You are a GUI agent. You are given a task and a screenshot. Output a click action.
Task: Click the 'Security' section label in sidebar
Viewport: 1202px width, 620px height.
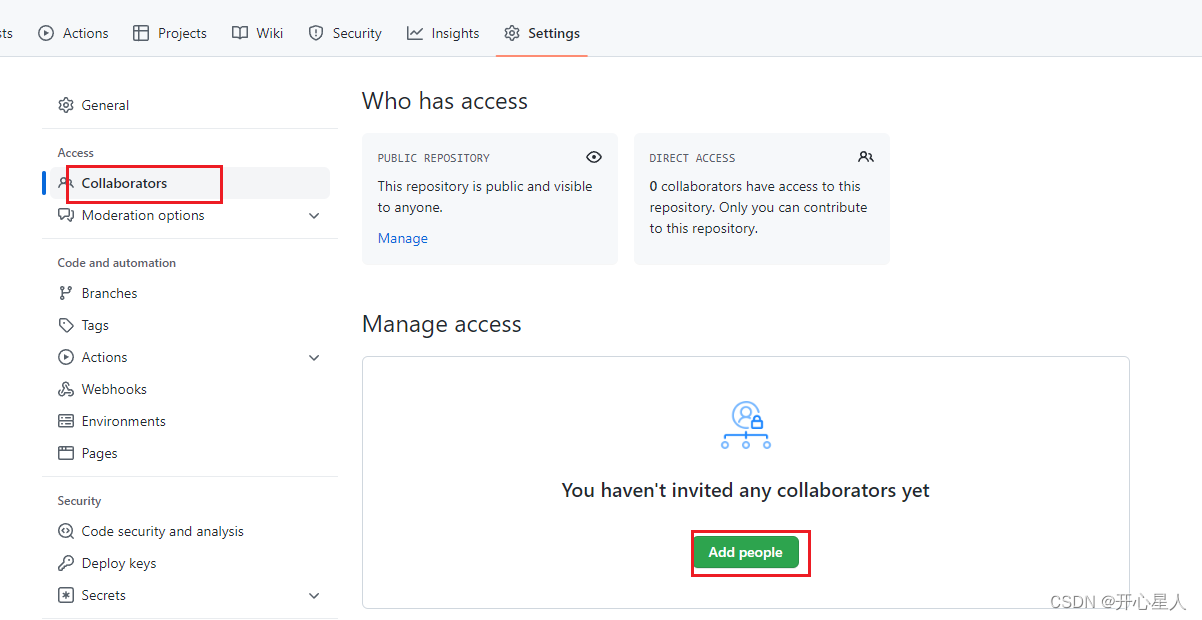79,501
